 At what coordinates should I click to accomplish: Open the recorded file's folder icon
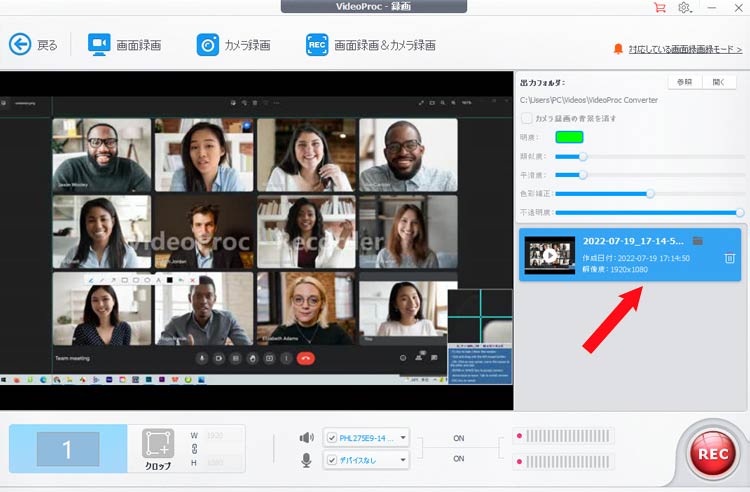[x=698, y=241]
